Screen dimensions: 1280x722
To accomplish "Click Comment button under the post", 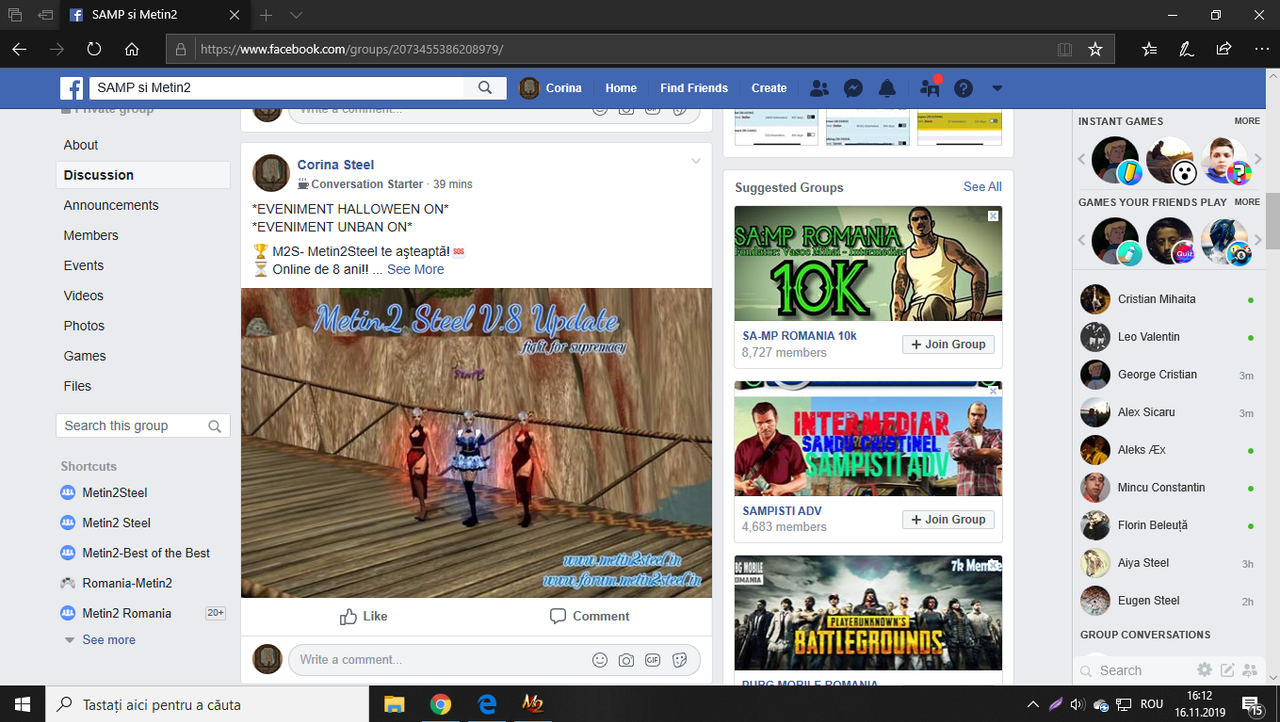I will click(590, 616).
